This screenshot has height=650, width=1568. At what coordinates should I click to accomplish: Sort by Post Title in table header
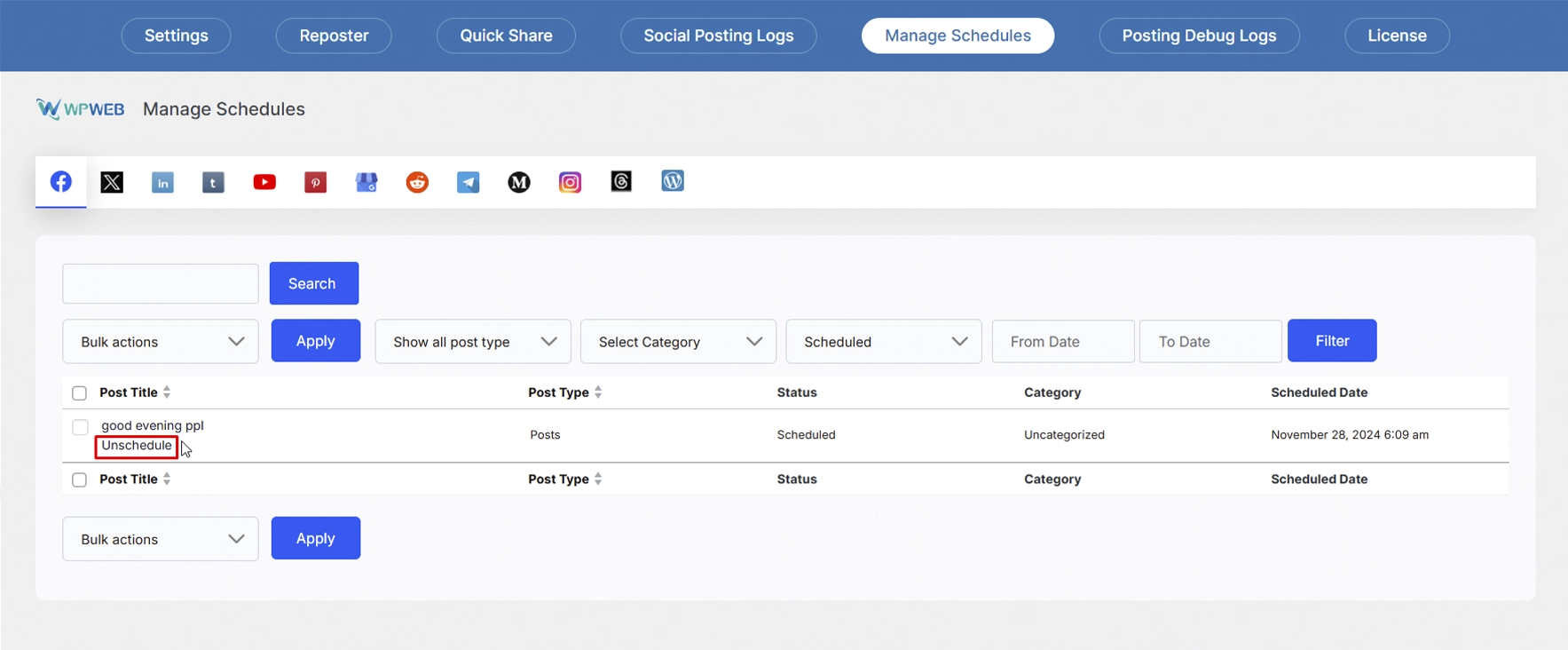click(x=135, y=392)
